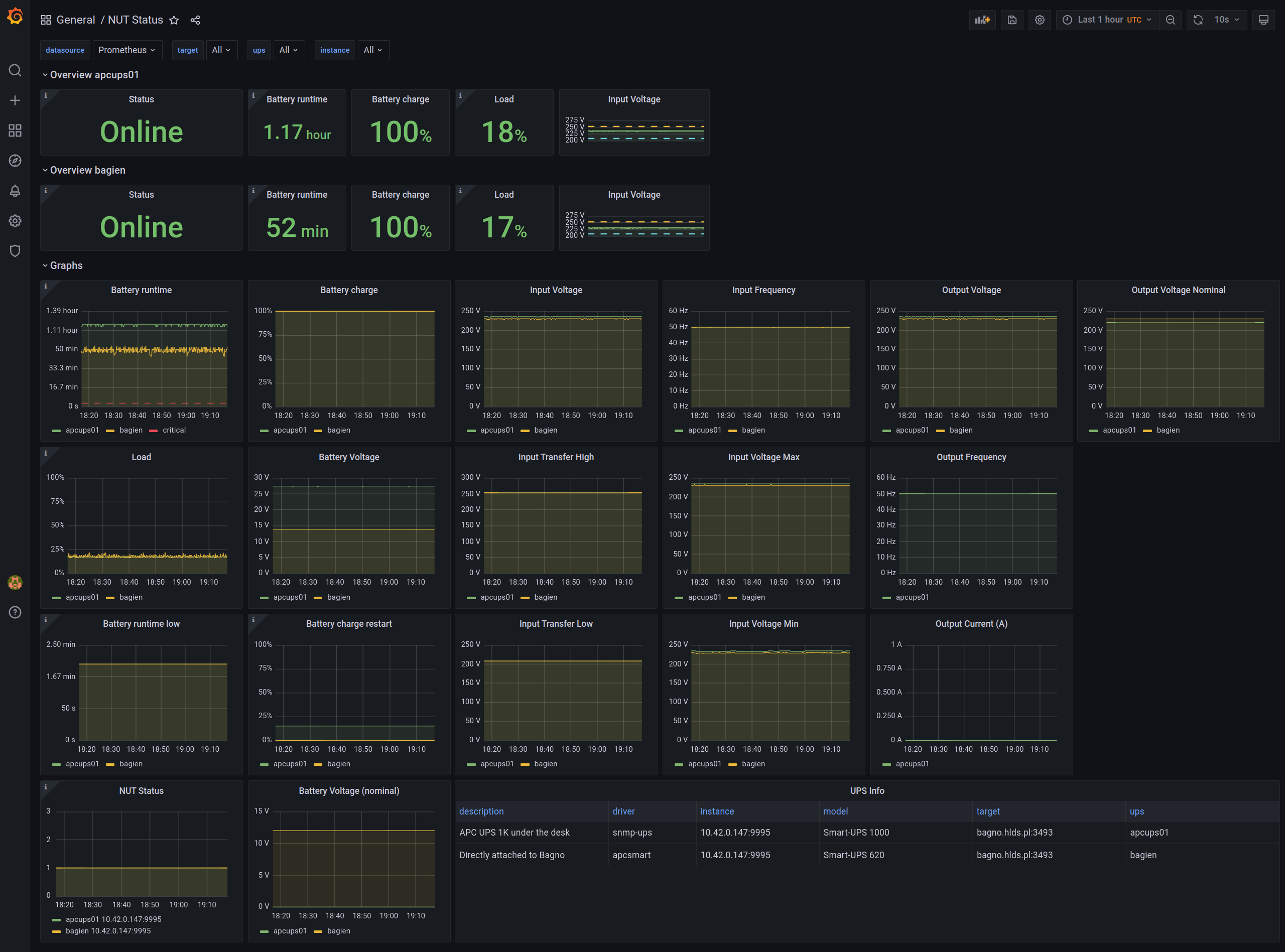Click the zoom out time range icon
Screen dimensions: 1285x952
click(1171, 20)
